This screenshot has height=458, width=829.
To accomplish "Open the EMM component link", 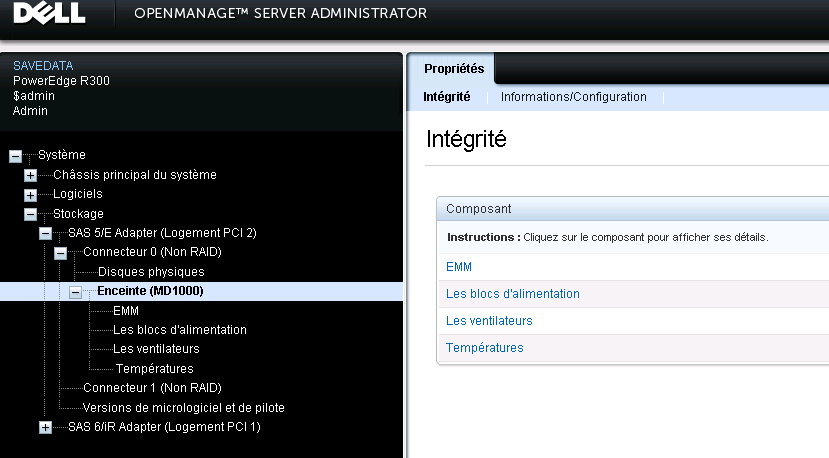I will tap(458, 267).
